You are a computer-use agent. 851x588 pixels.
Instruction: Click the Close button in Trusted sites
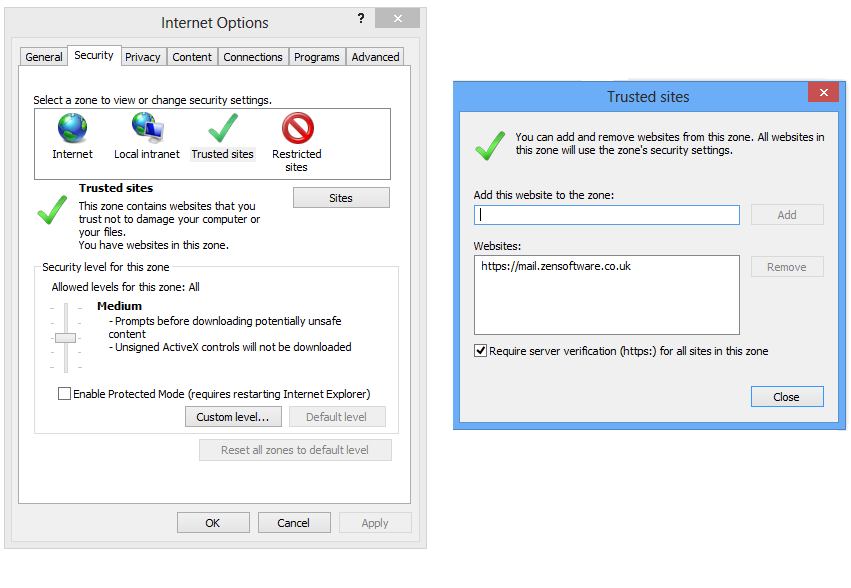786,397
